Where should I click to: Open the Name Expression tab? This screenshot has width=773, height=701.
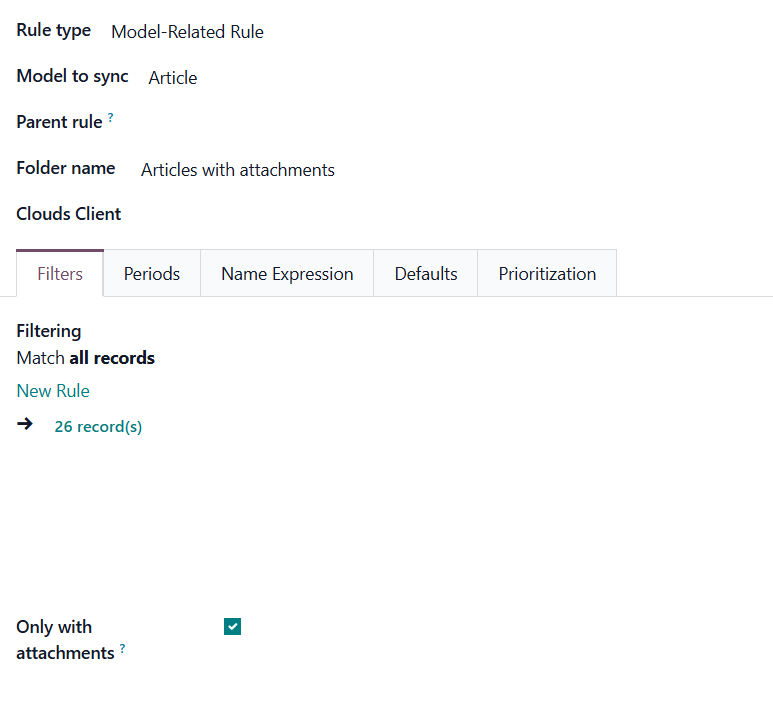[x=287, y=274]
